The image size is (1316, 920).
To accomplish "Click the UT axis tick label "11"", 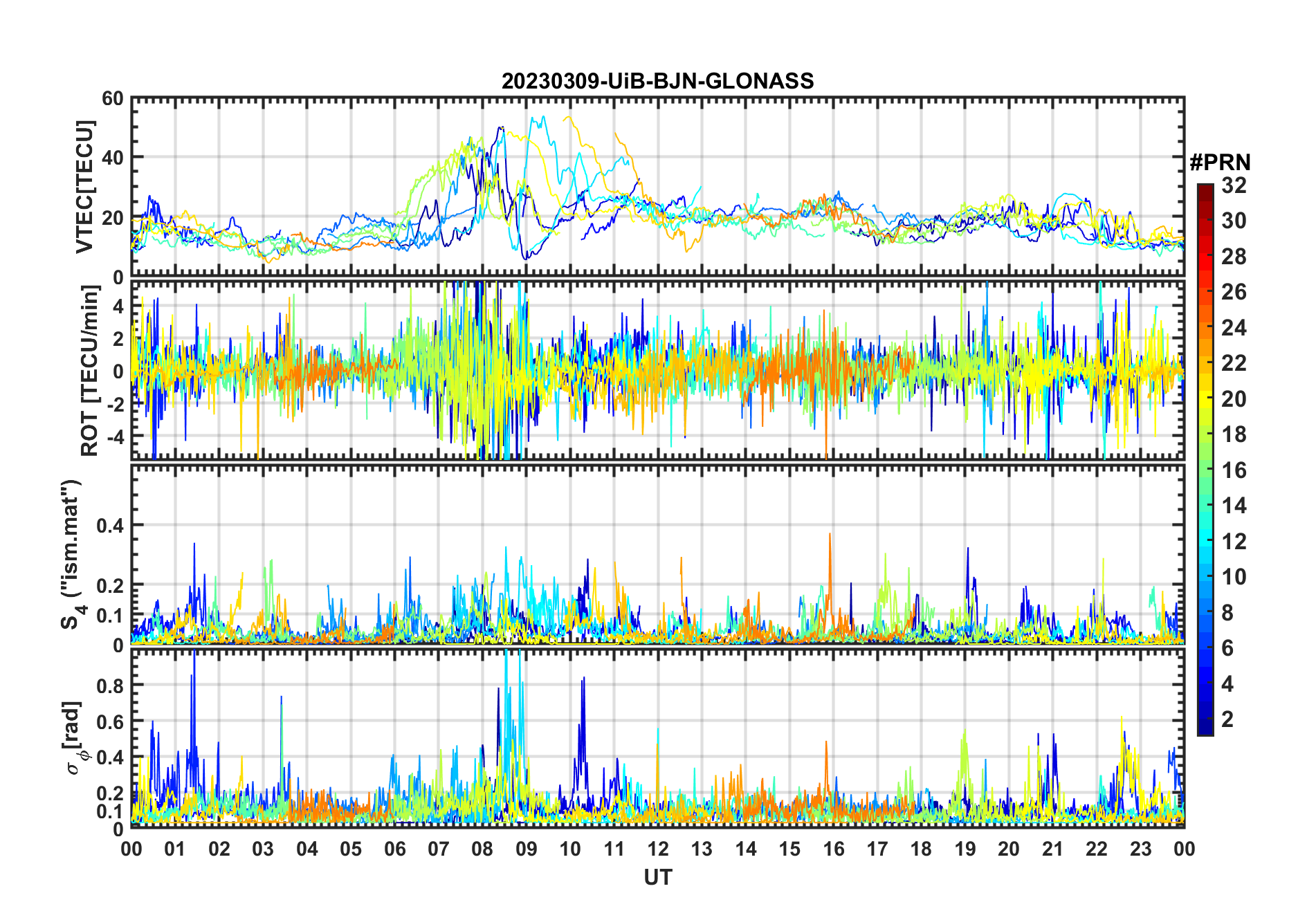I will point(614,849).
